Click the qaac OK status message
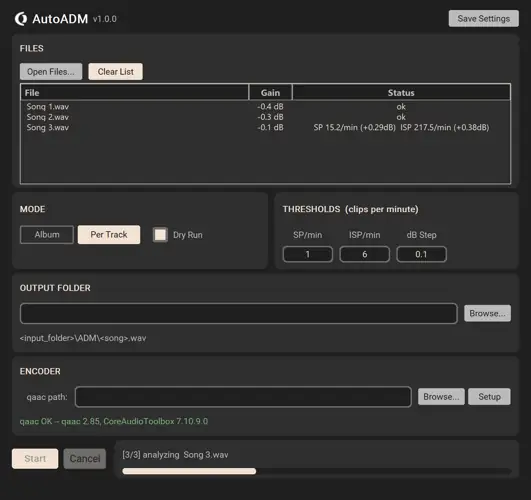This screenshot has height=500, width=531. click(114, 421)
